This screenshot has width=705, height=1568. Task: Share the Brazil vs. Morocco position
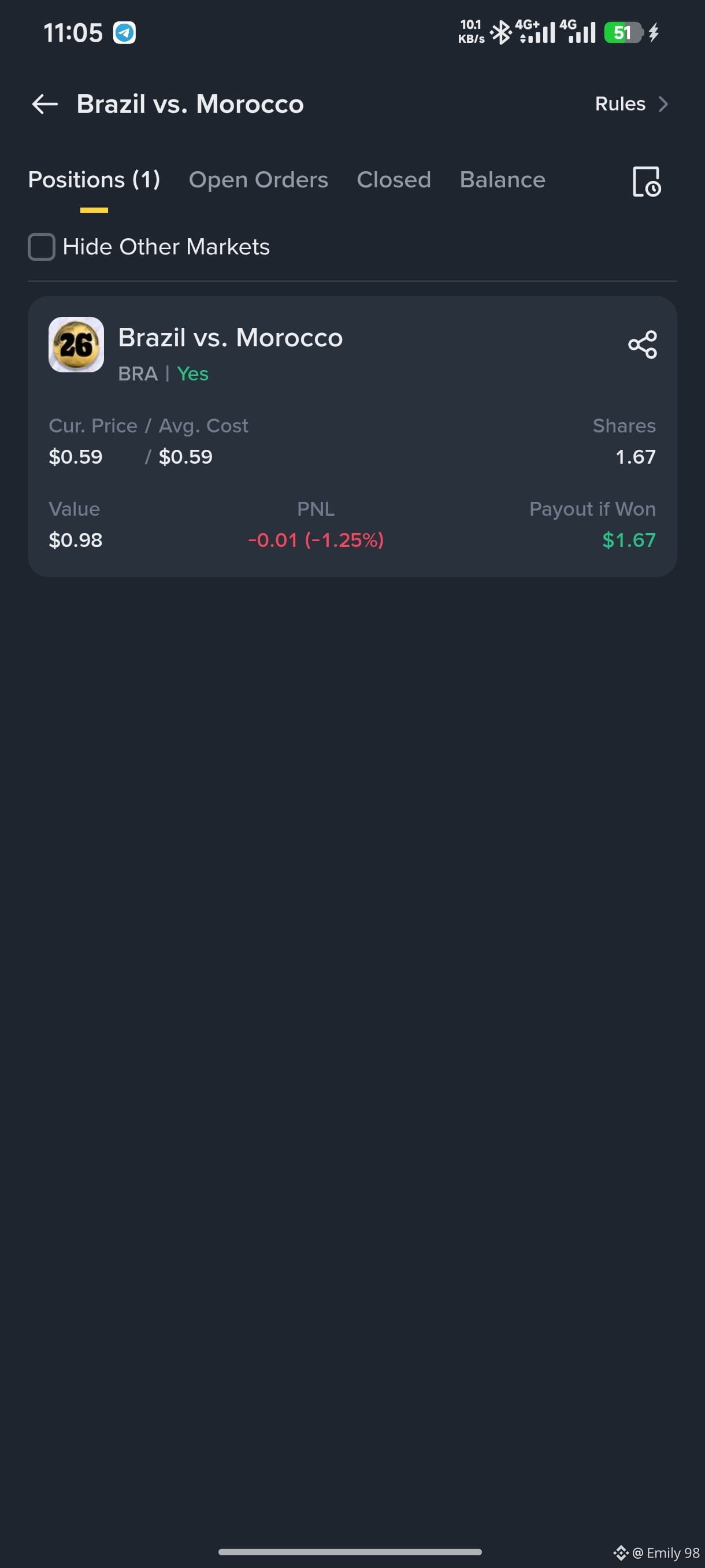coord(643,345)
